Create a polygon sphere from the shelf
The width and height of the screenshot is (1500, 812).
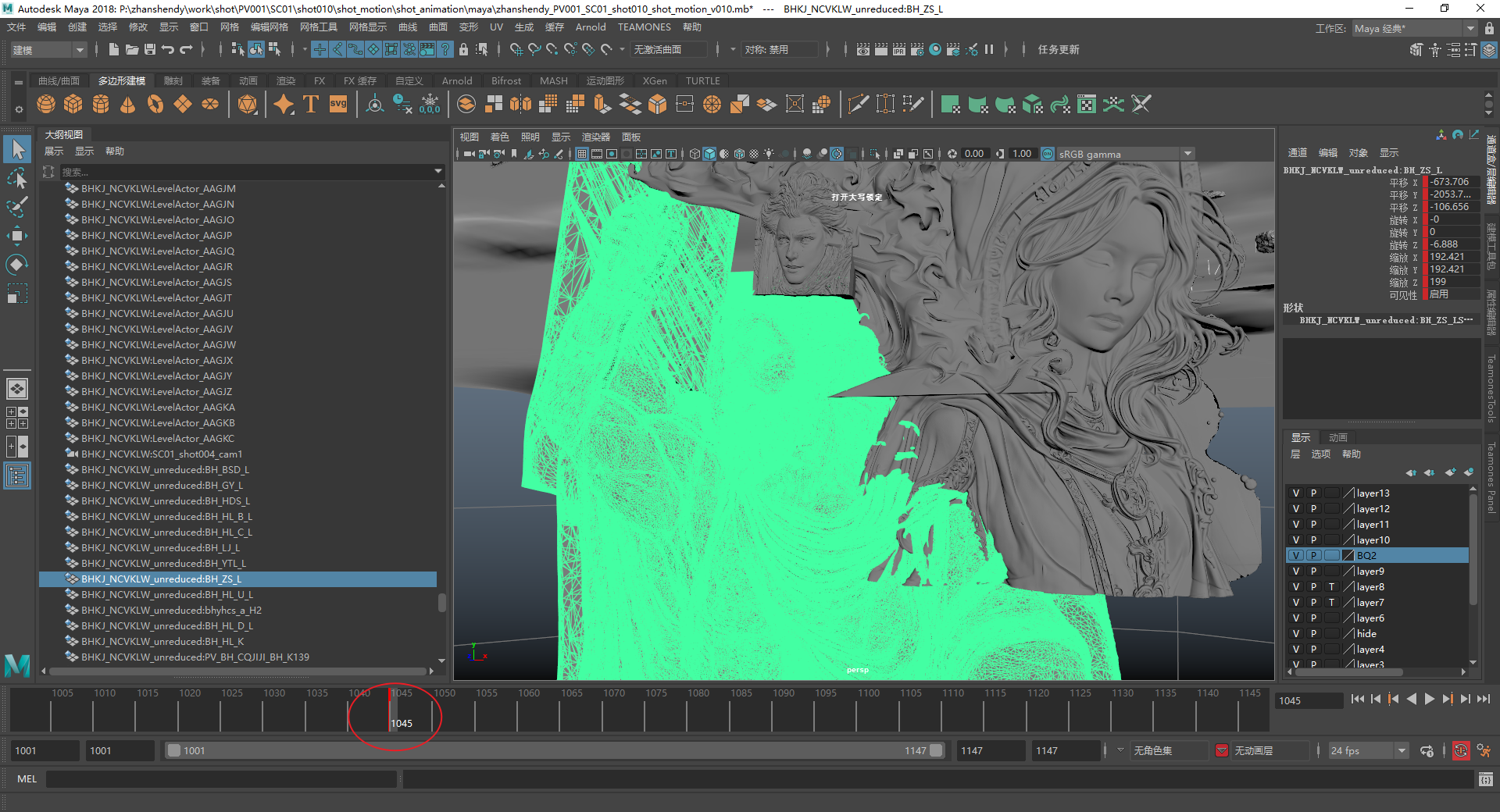coord(46,105)
